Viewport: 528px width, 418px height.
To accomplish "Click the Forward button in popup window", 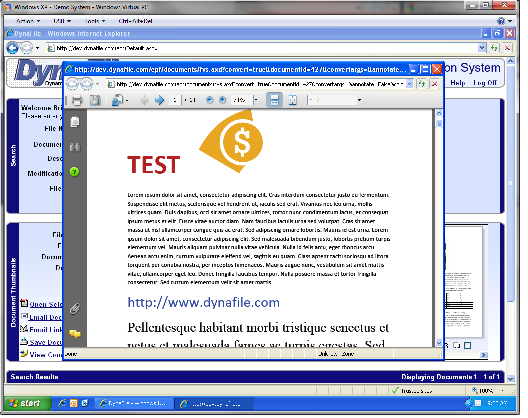I will point(87,84).
